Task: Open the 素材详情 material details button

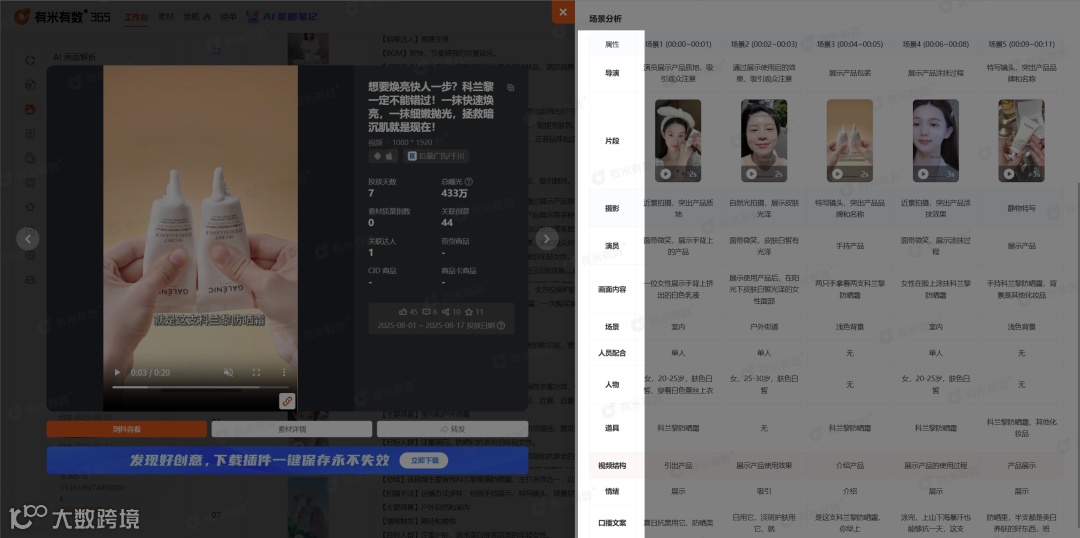Action: [x=291, y=429]
